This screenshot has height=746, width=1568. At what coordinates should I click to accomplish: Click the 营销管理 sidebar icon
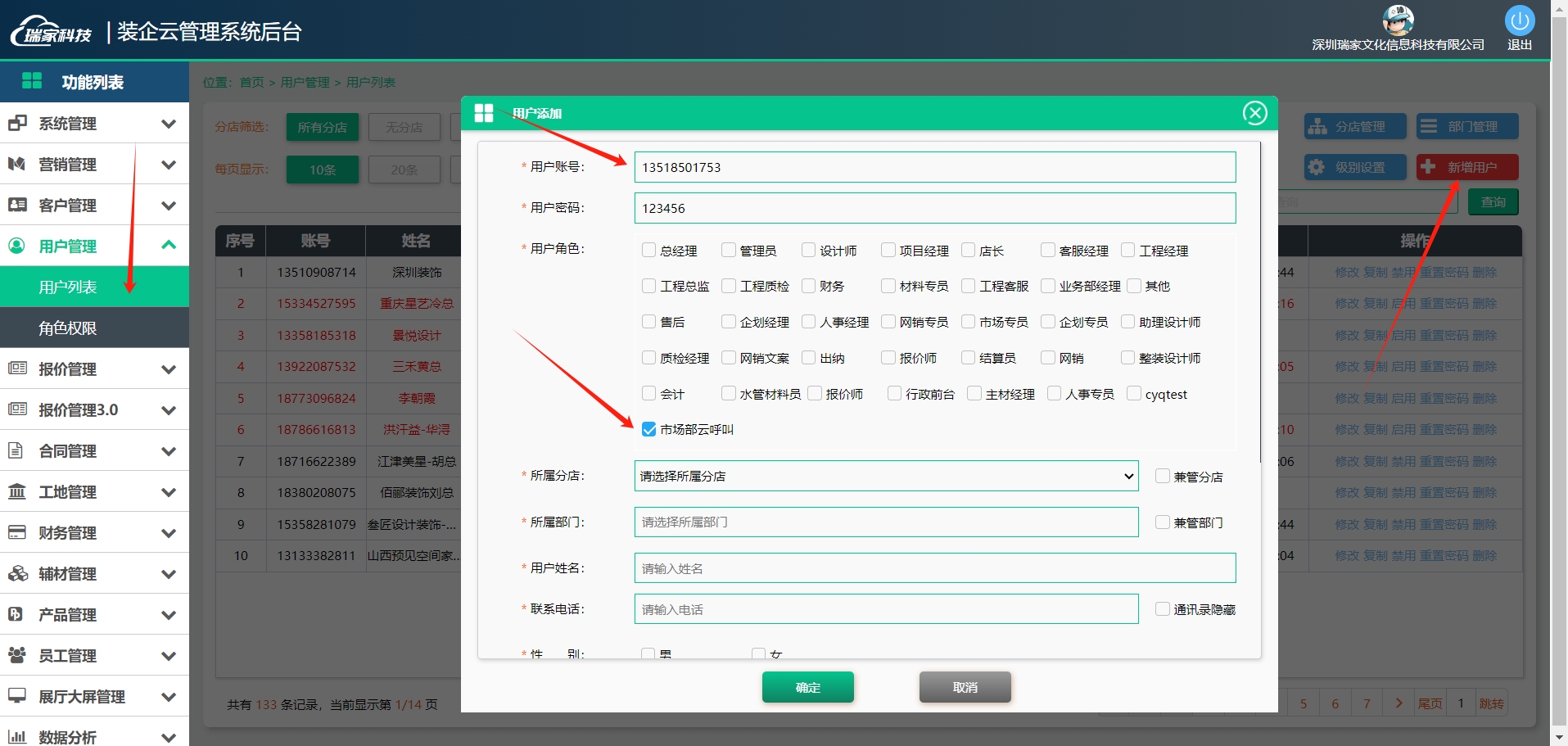(17, 164)
